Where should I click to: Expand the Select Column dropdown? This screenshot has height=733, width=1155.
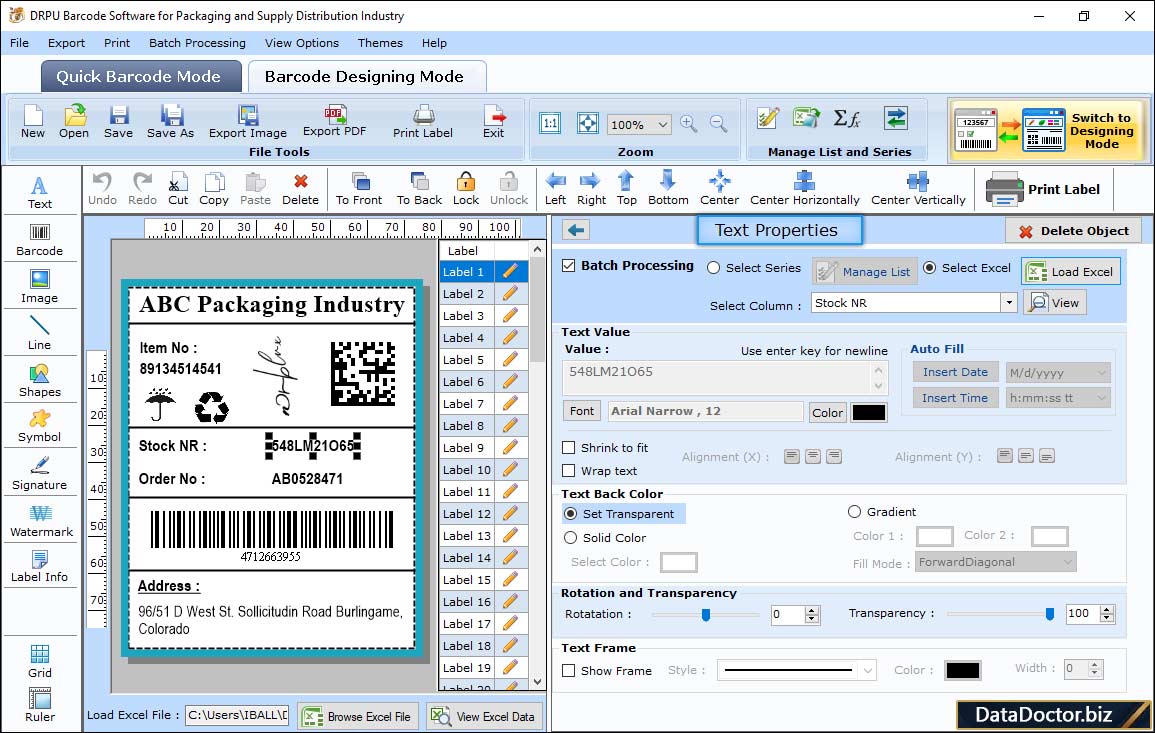coord(1008,303)
